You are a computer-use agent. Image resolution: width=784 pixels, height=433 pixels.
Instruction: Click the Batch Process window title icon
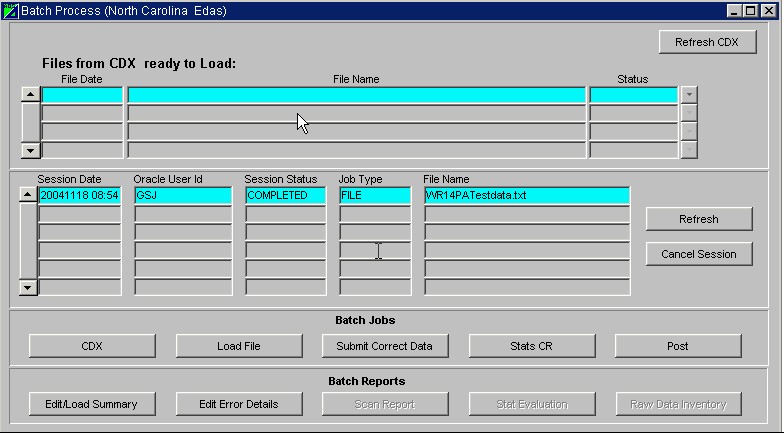click(x=11, y=11)
